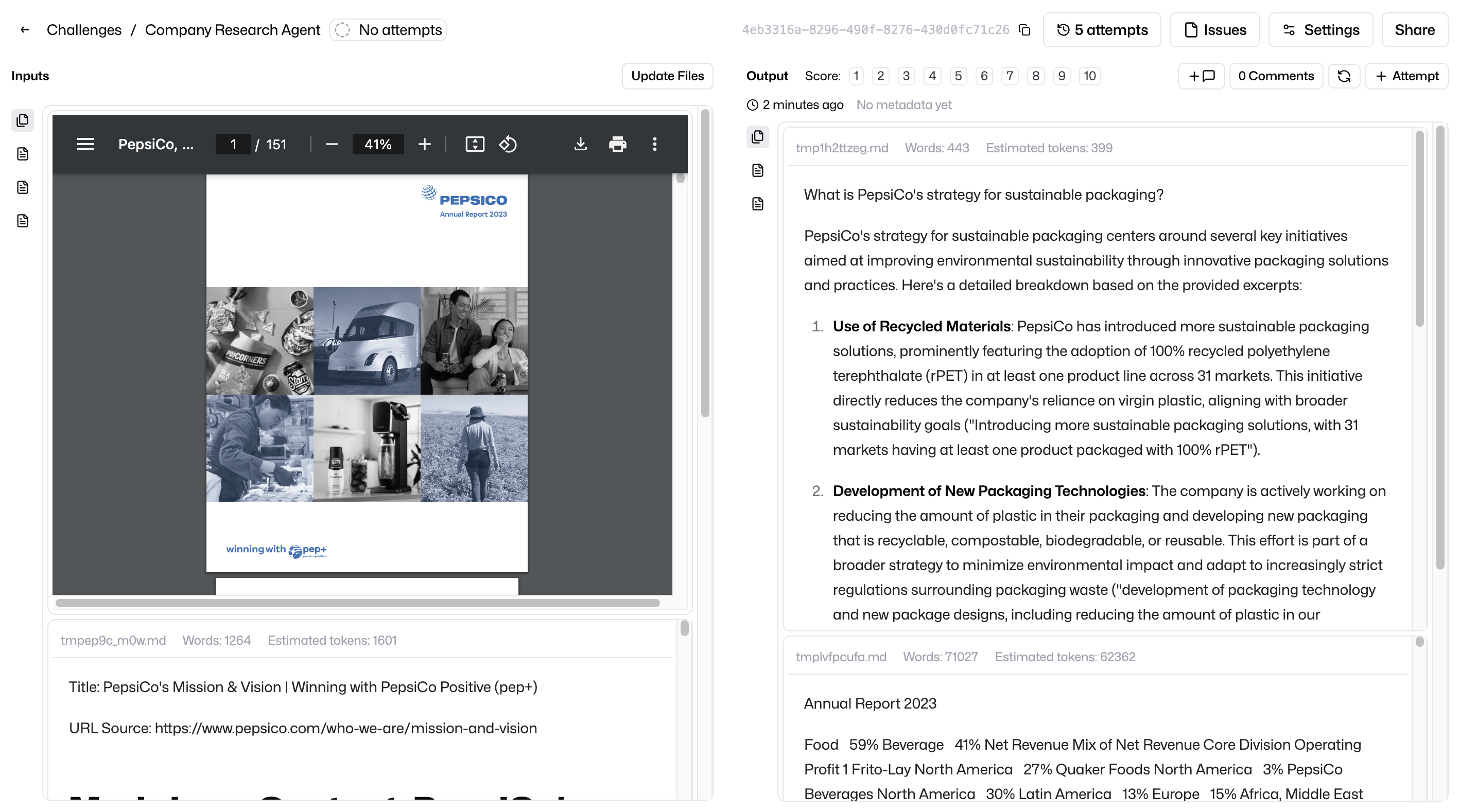Image resolution: width=1460 pixels, height=812 pixels.
Task: Open the 5 attempts history
Action: pyautogui.click(x=1102, y=29)
